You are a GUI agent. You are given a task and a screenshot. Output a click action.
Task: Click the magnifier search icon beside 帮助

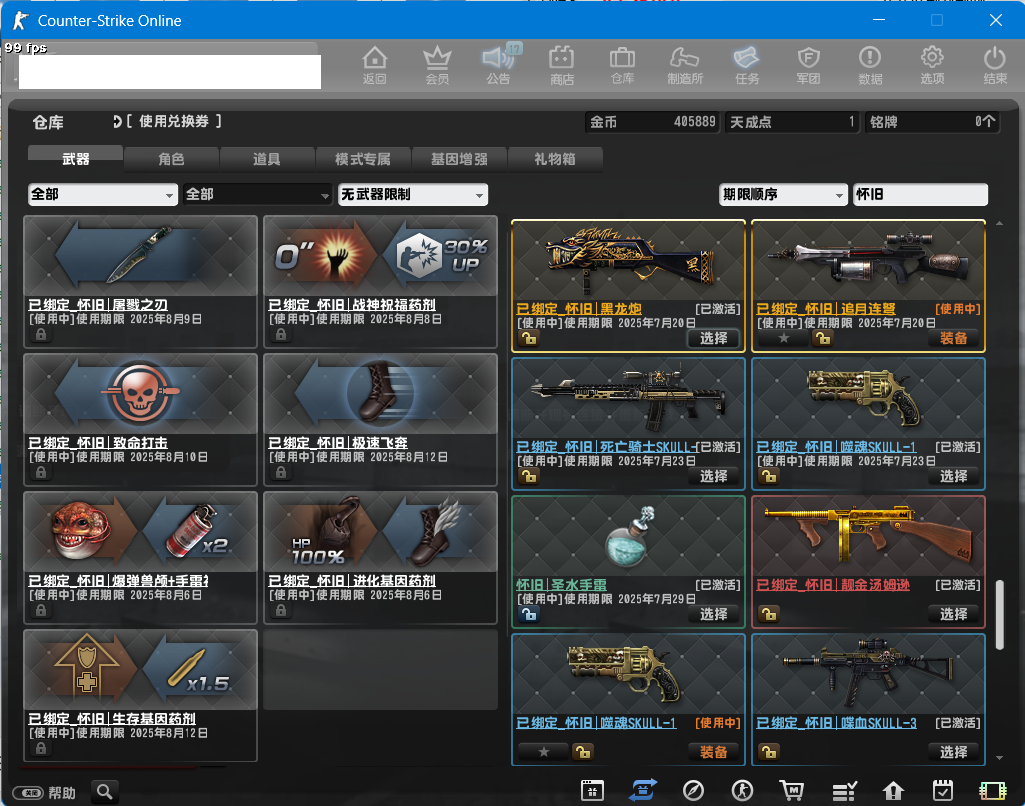[105, 792]
